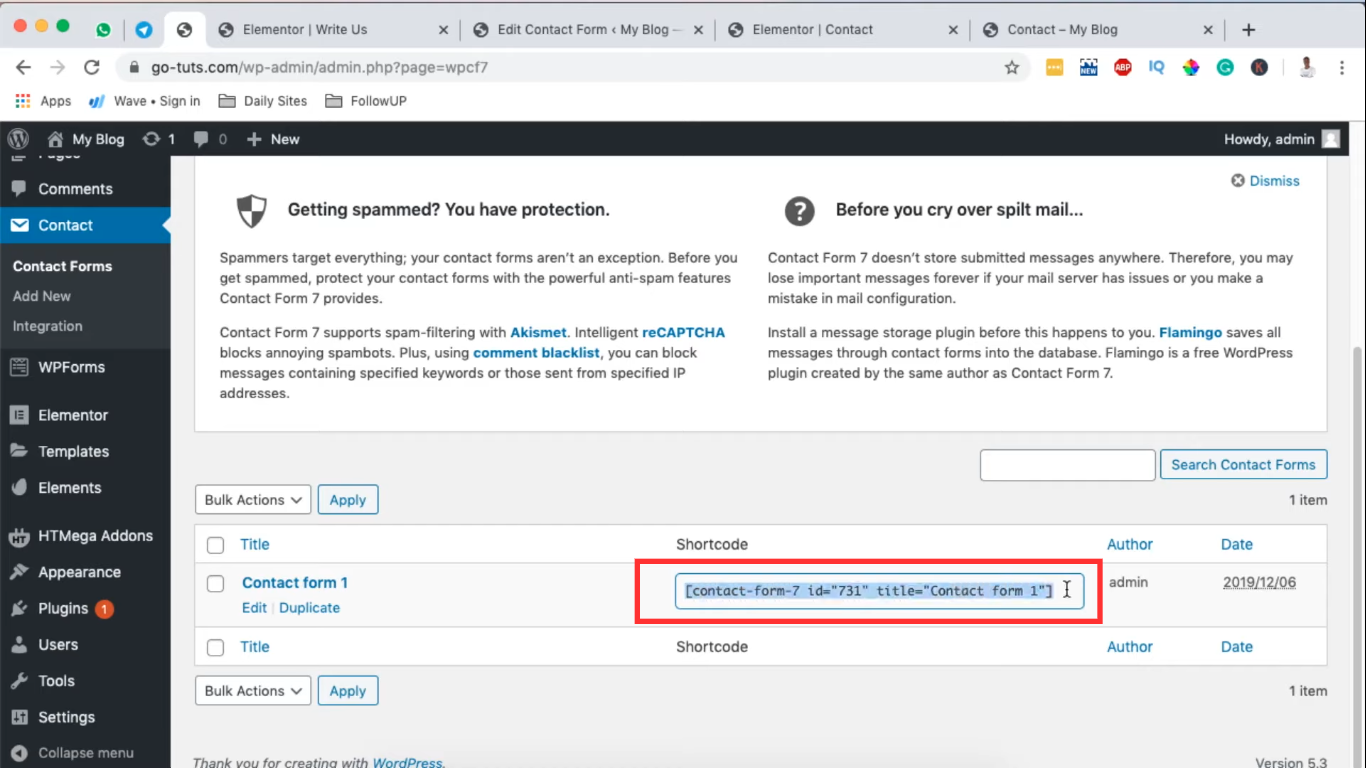Viewport: 1366px width, 768px height.
Task: Open the Telegram pinned tab
Action: pos(144,30)
